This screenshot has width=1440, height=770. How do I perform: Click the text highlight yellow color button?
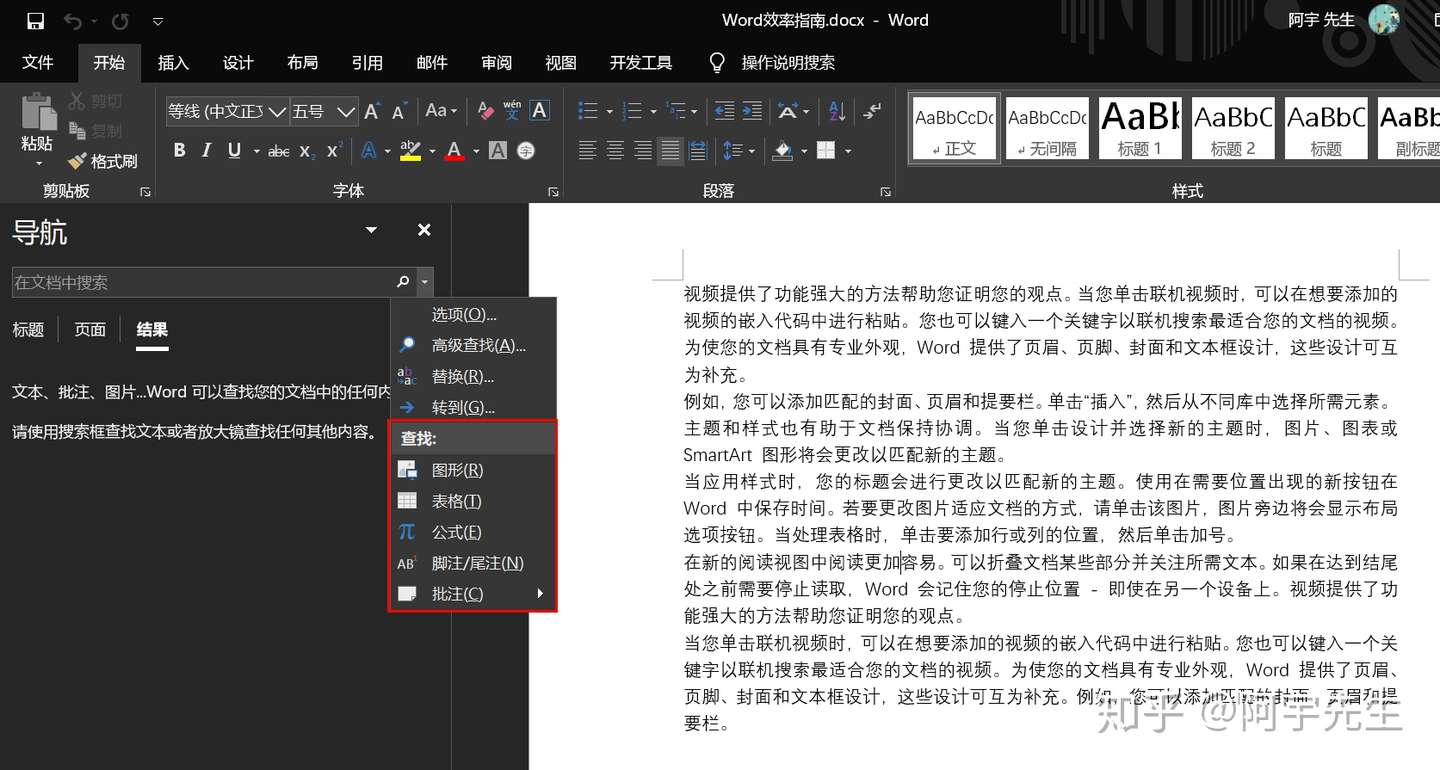[410, 151]
